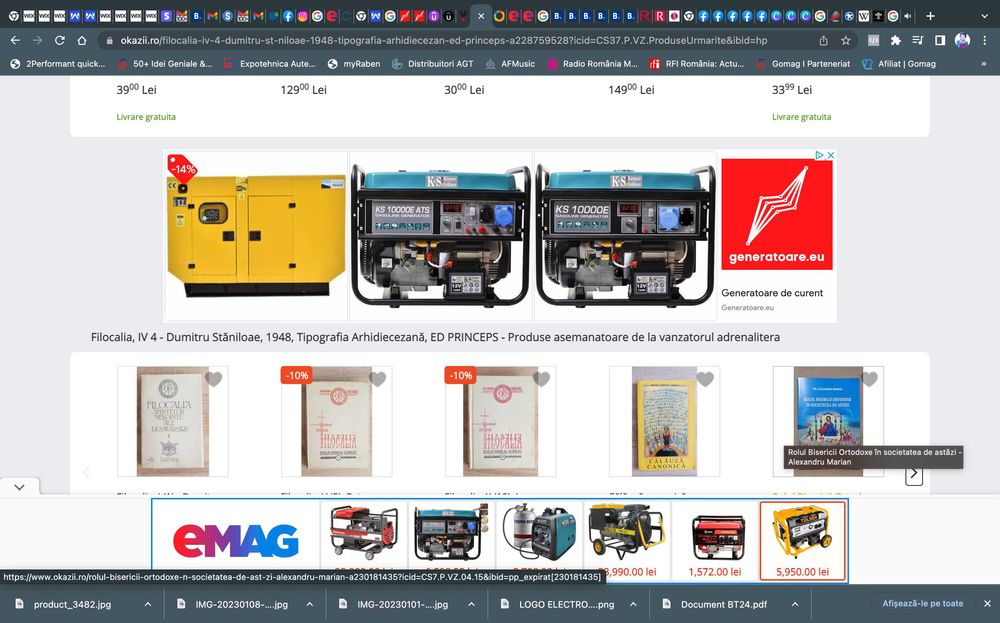Open the KS 10000E ATS generator ad
1000x623 pixels.
(441, 236)
